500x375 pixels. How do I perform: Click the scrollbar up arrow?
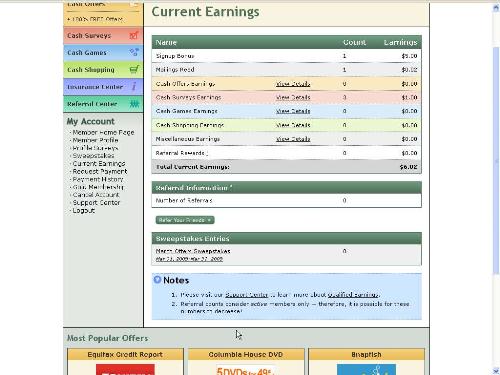(x=496, y=8)
